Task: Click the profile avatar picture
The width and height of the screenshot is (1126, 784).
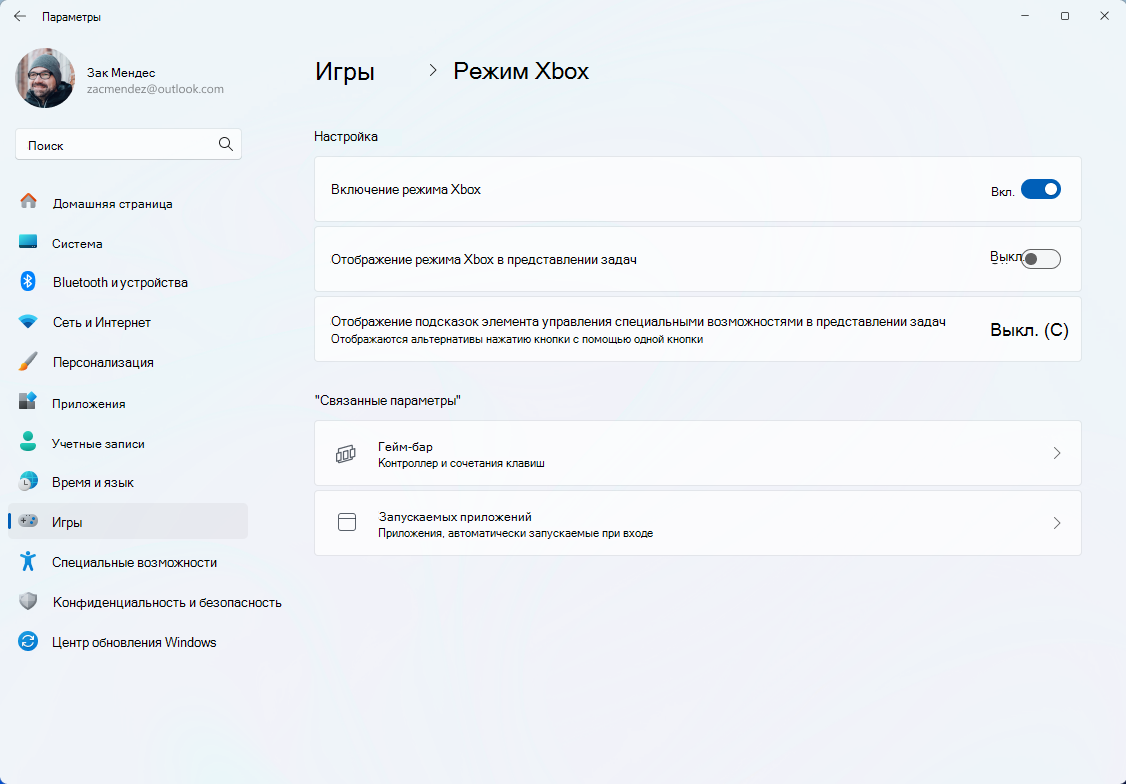Action: tap(45, 78)
